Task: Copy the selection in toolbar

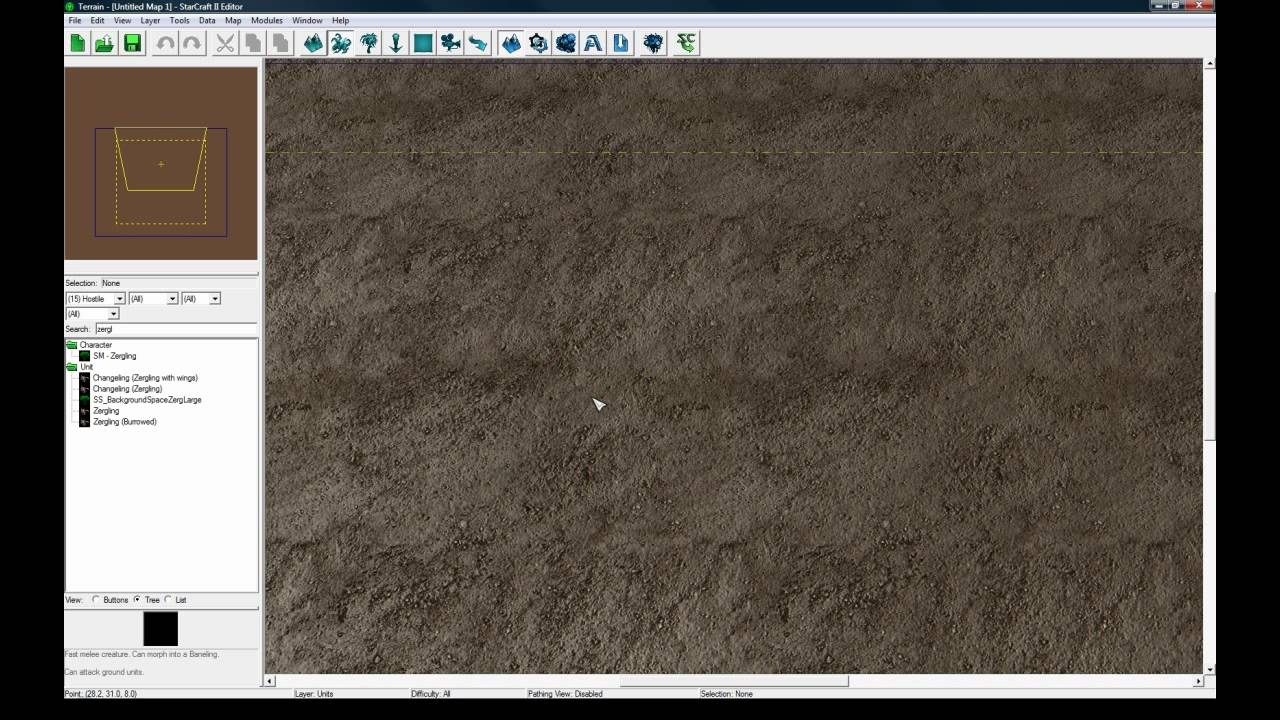Action: click(x=253, y=43)
